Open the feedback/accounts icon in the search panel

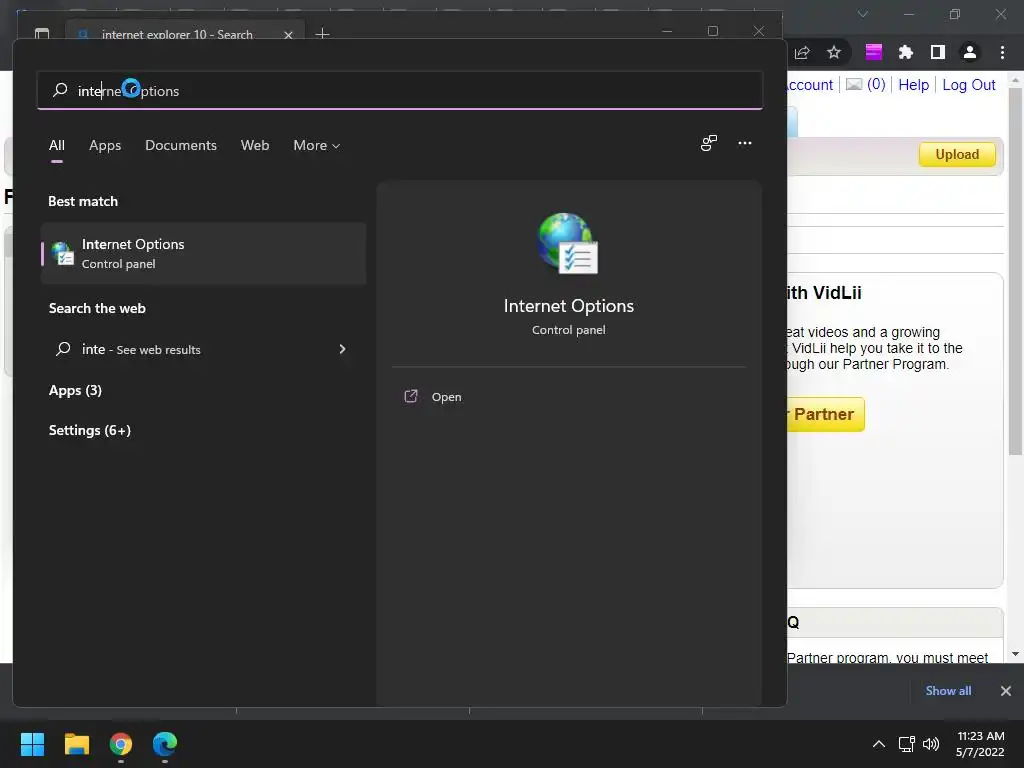(709, 143)
